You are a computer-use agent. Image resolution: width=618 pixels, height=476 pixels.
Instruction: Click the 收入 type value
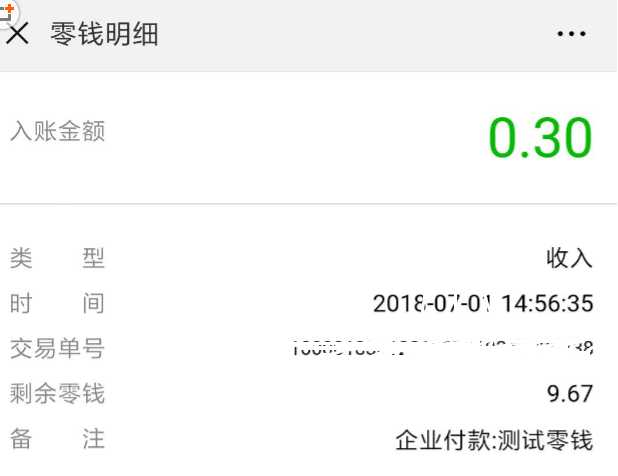click(x=570, y=258)
